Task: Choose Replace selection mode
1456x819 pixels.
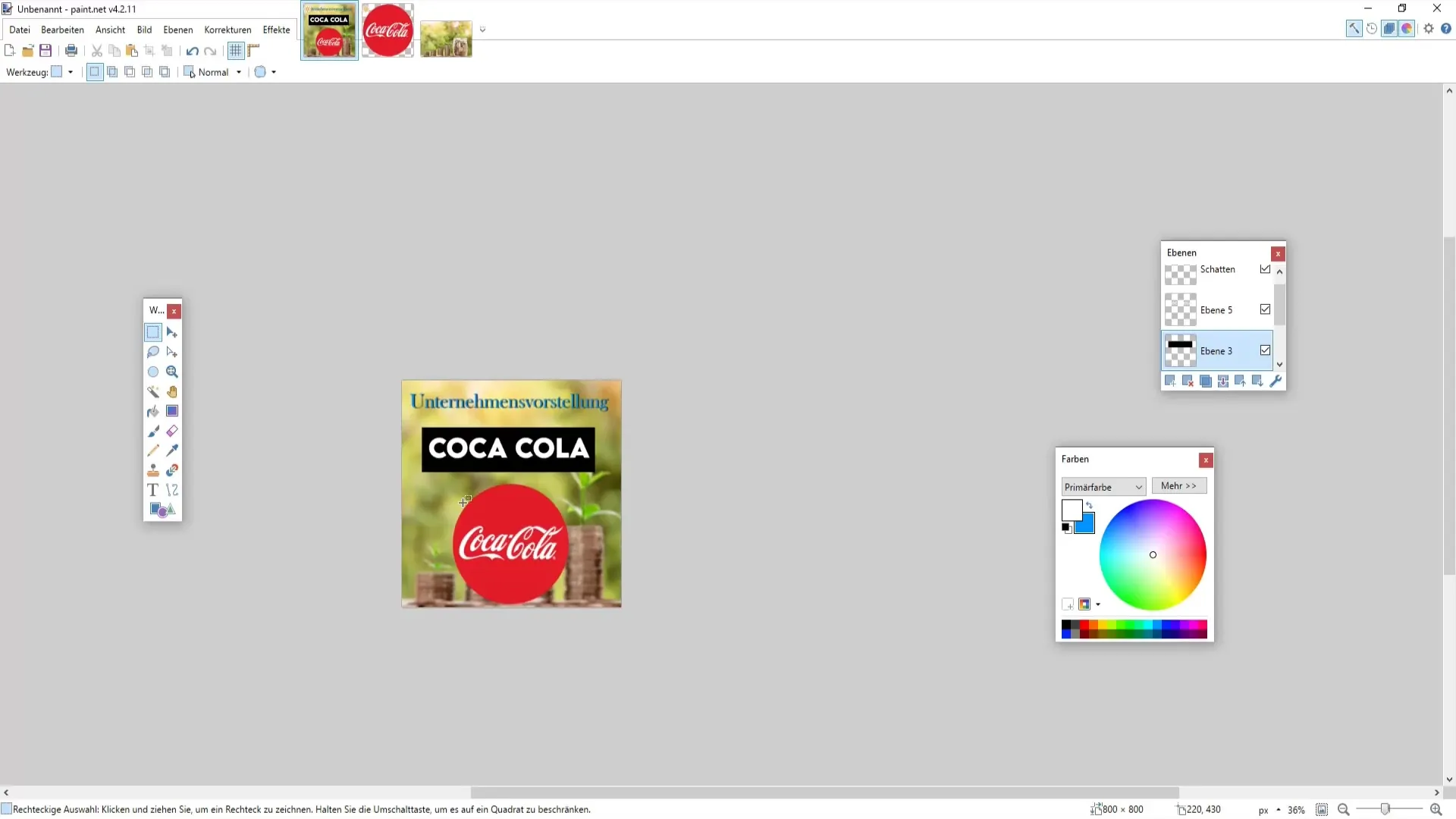Action: point(95,72)
